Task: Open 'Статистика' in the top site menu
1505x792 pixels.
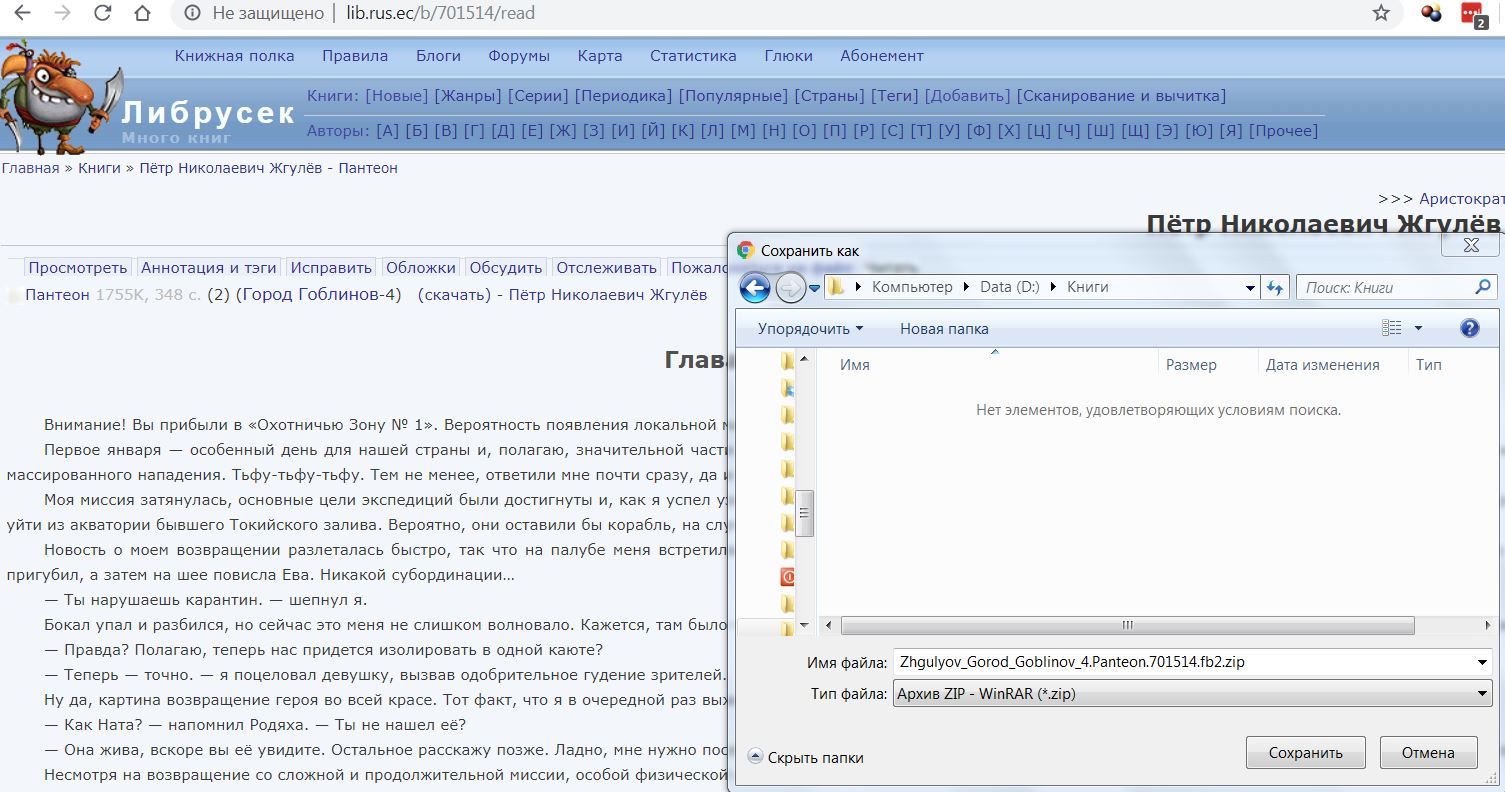Action: point(693,56)
